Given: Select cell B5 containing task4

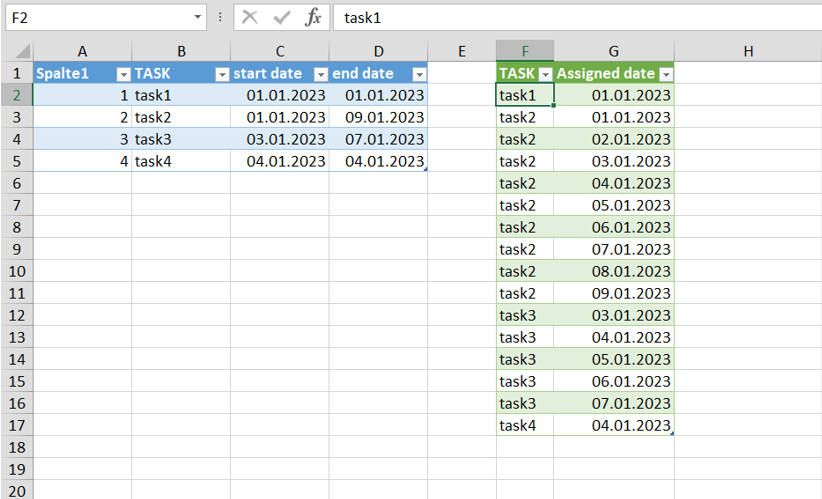Looking at the screenshot, I should (181, 161).
